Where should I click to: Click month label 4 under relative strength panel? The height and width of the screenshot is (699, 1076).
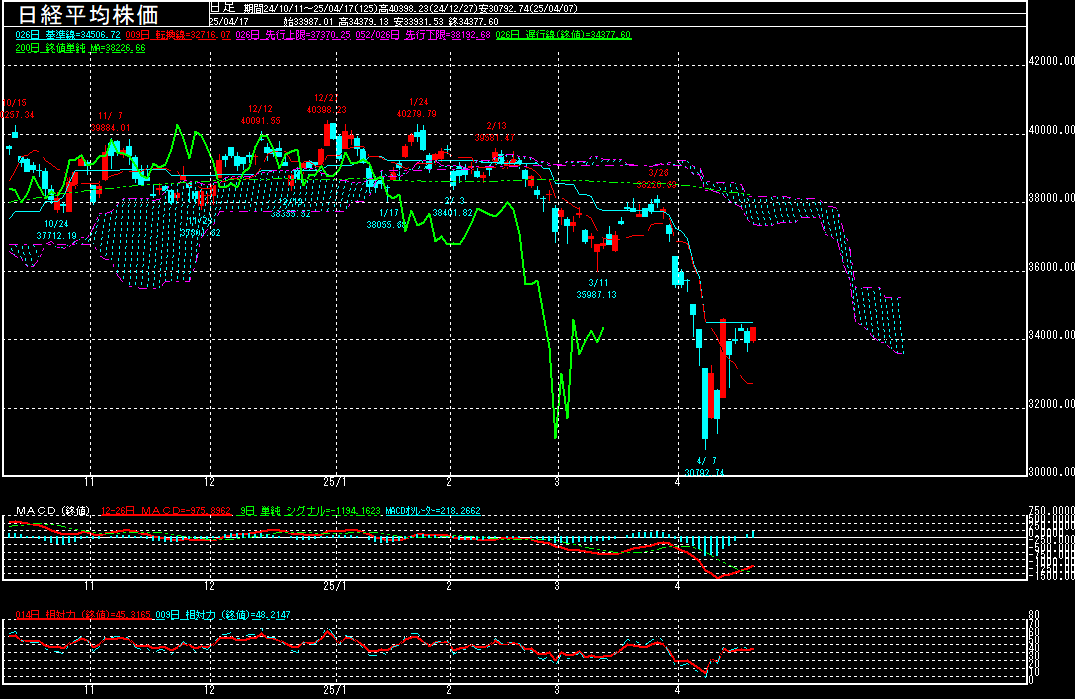677,690
